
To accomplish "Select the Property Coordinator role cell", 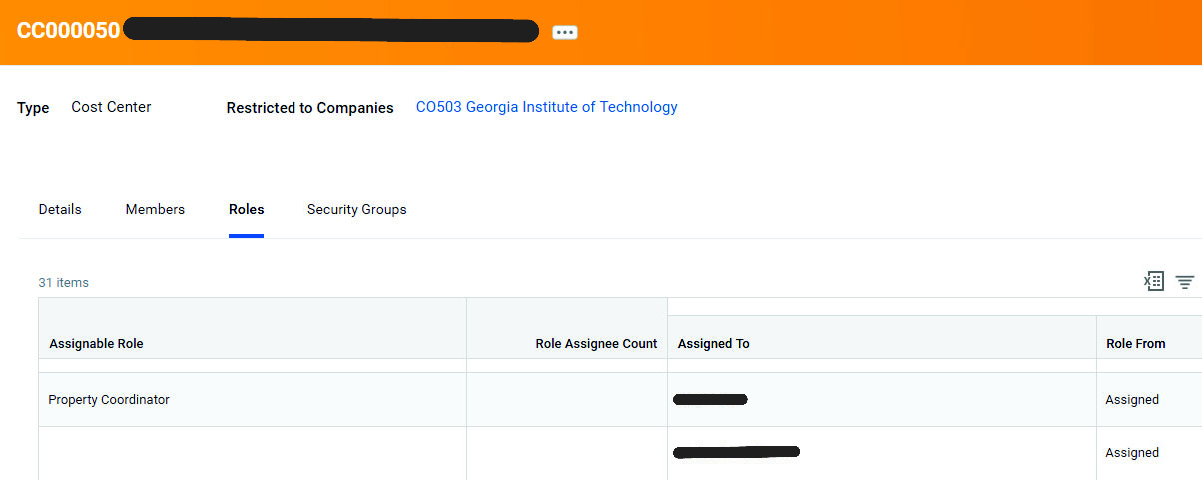I will 252,400.
